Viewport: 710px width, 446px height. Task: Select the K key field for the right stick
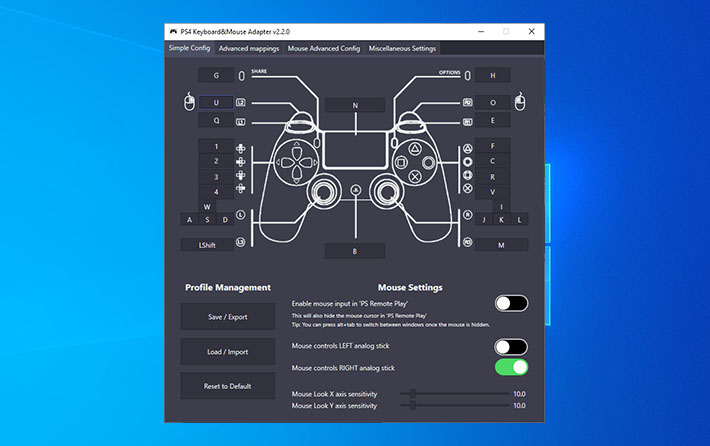point(501,220)
